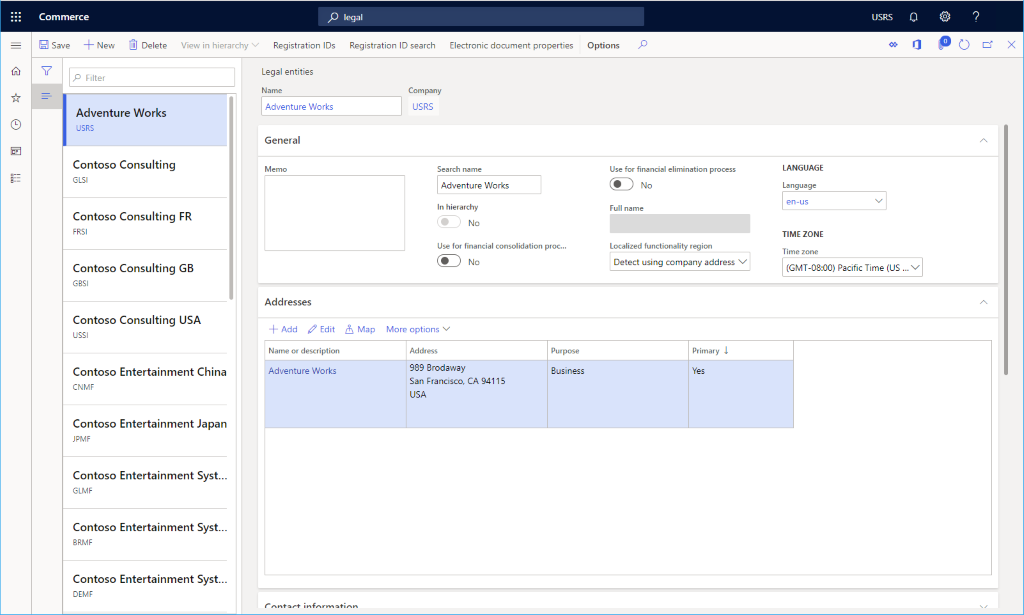Click the entity list scrollbar
This screenshot has height=615, width=1024.
(x=231, y=198)
